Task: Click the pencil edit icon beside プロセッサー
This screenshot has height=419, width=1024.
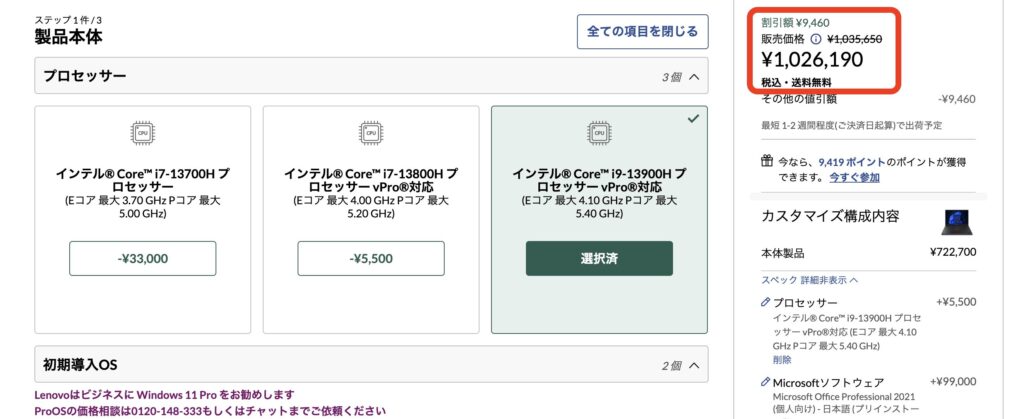Action: click(766, 301)
